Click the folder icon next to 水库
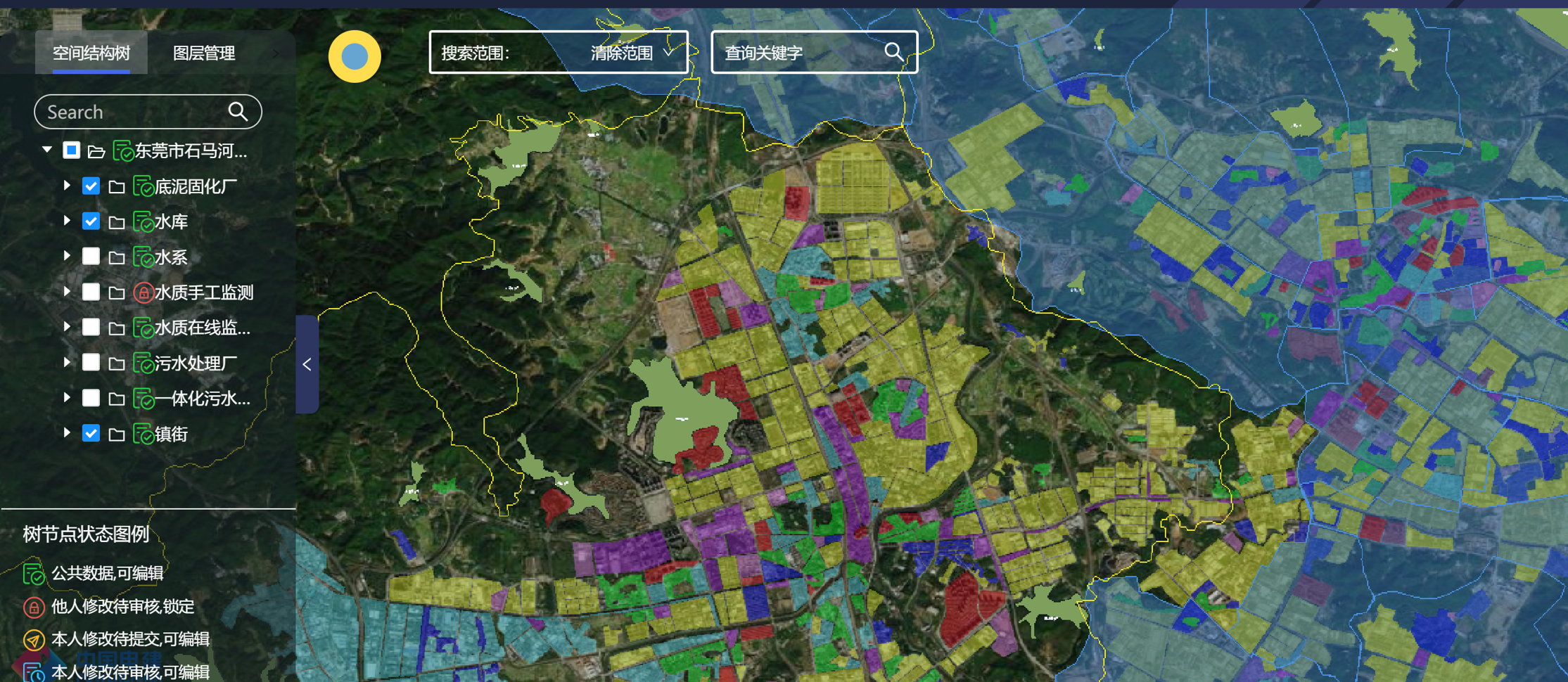The height and width of the screenshot is (682, 1568). [117, 222]
